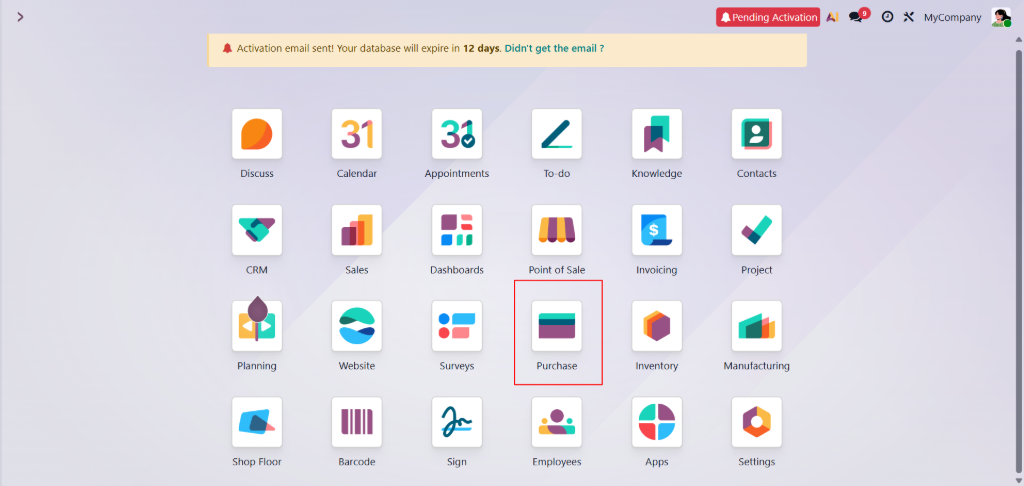Launch the Inventory module
The image size is (1024, 486).
click(x=657, y=327)
